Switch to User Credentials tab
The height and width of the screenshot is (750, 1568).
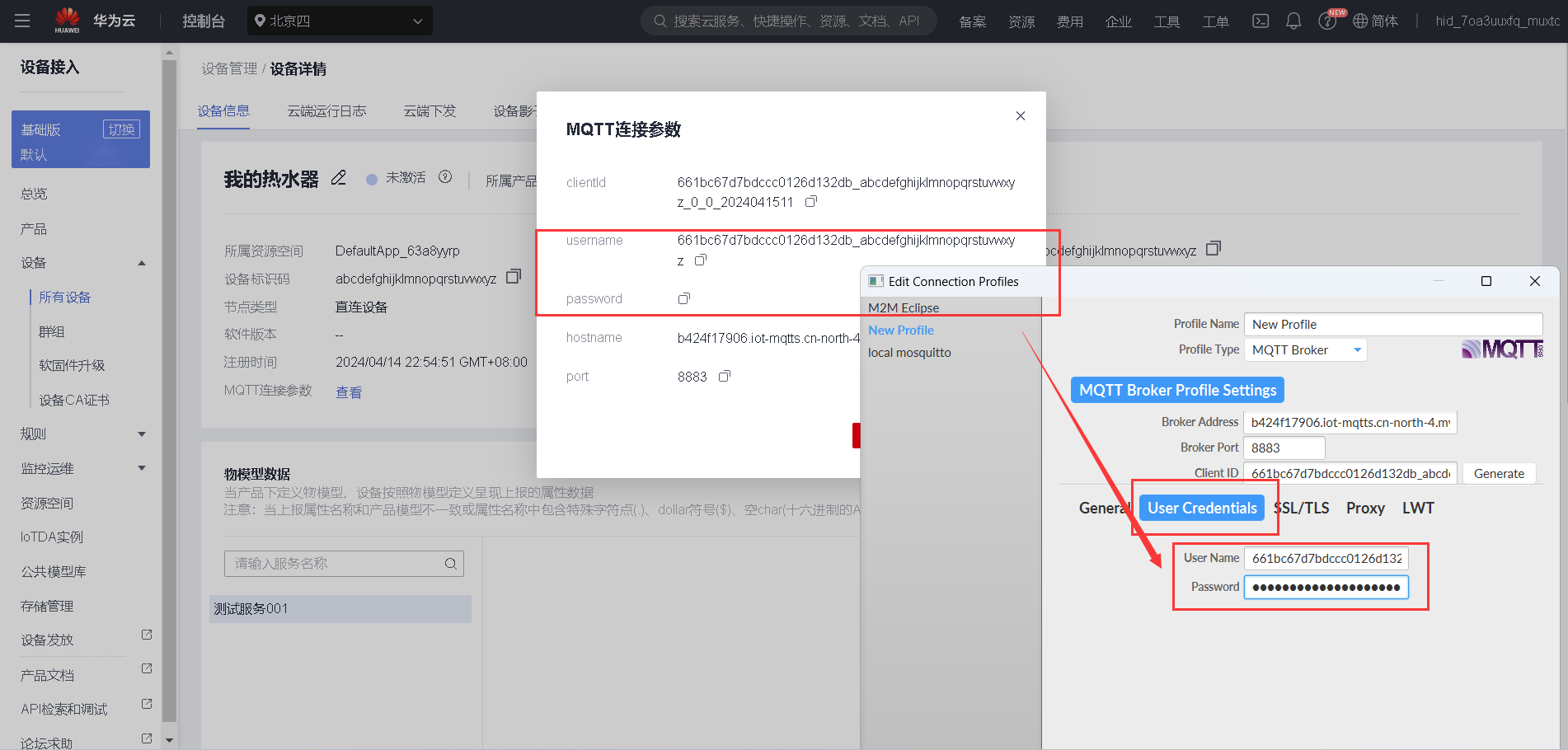click(1202, 508)
